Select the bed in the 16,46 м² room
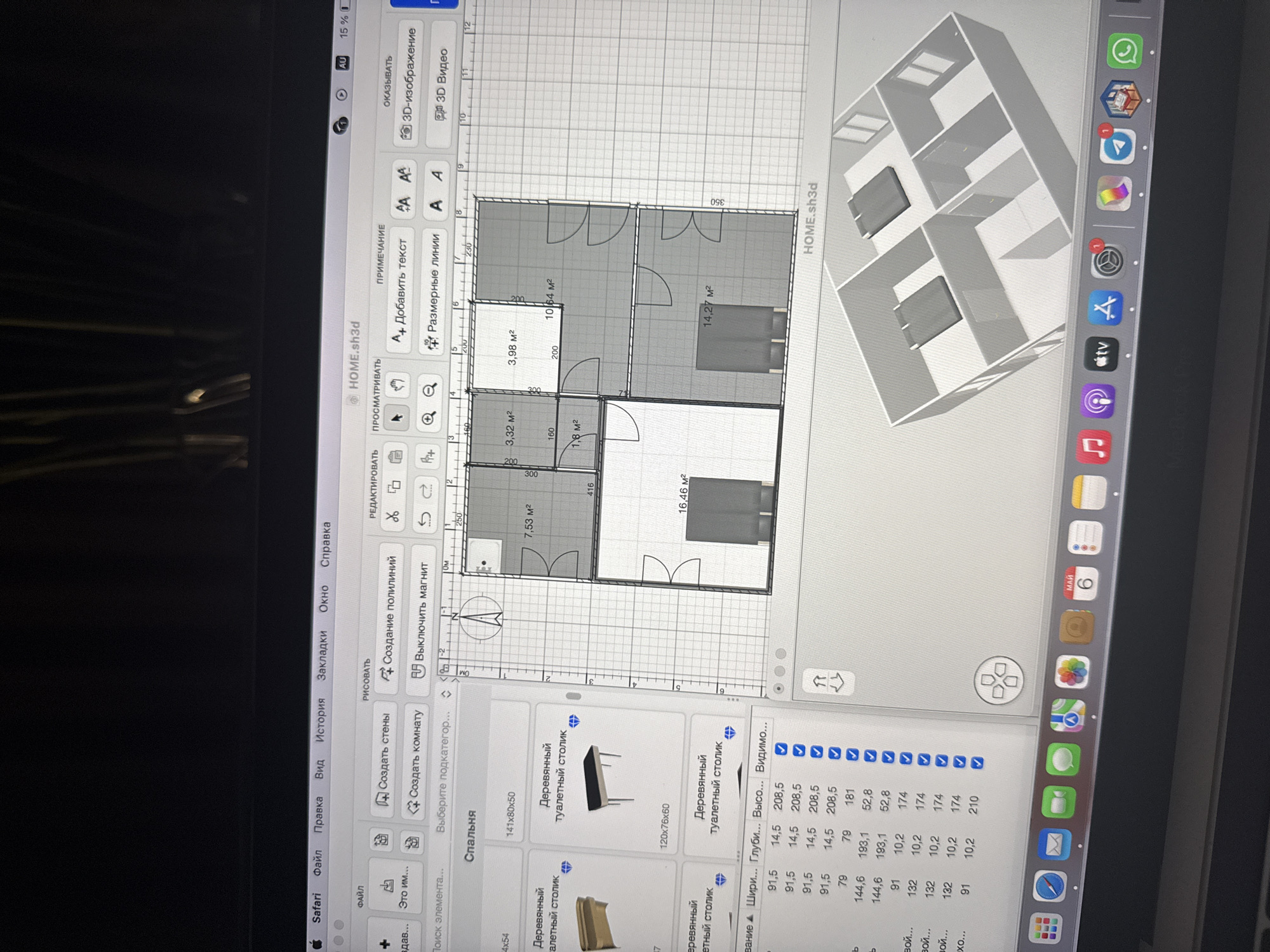This screenshot has height=952, width=1270. (x=730, y=512)
